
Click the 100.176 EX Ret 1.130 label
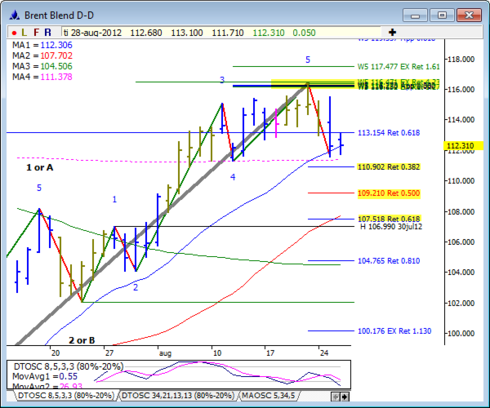(394, 331)
